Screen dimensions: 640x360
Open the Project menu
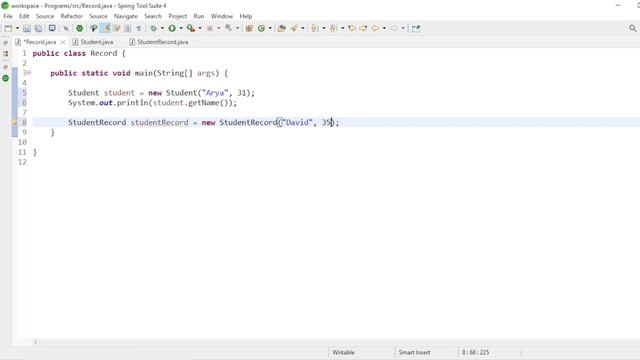178,16
